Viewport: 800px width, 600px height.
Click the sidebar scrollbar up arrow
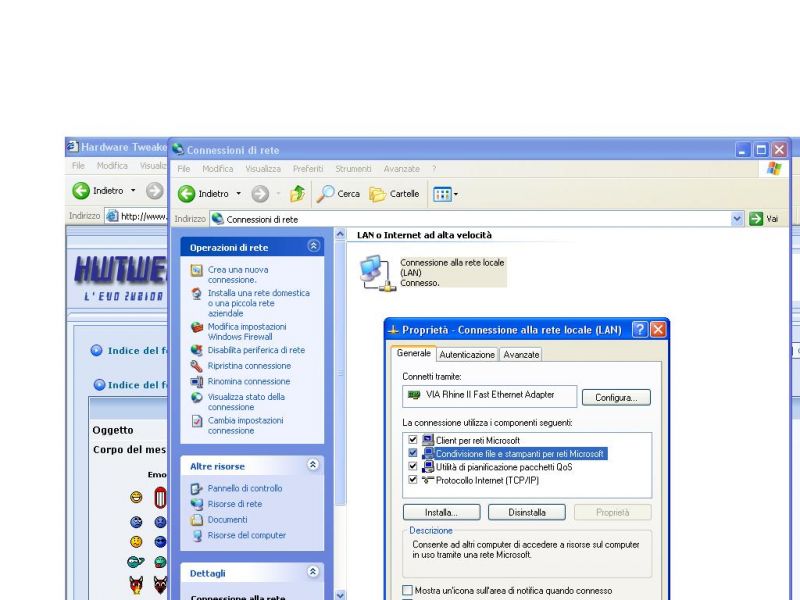(340, 234)
